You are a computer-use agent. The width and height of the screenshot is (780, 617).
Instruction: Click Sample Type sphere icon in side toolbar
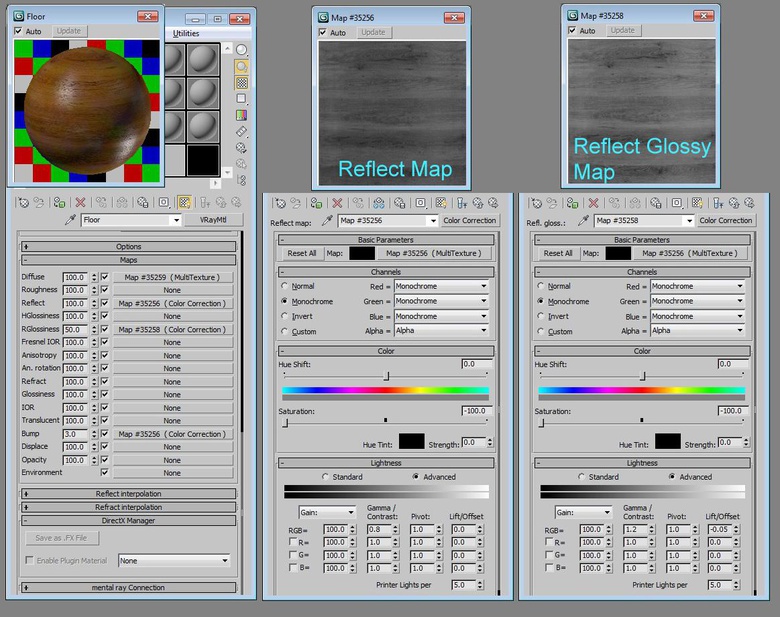tap(241, 50)
